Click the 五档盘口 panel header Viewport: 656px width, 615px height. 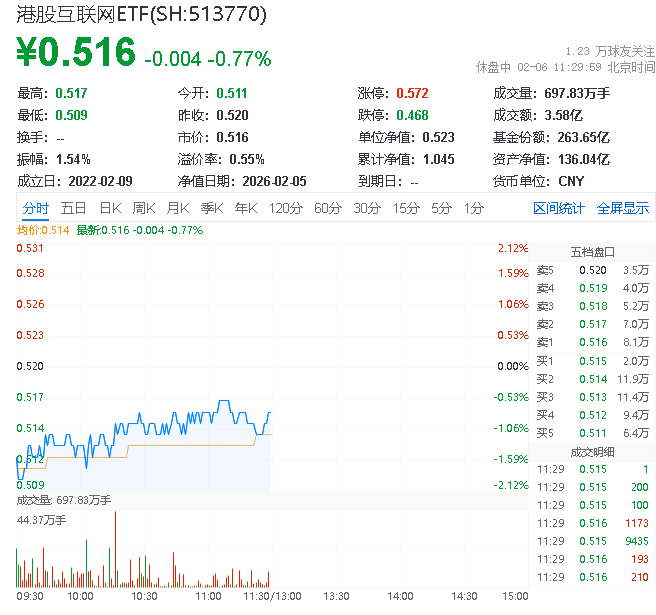[592, 251]
